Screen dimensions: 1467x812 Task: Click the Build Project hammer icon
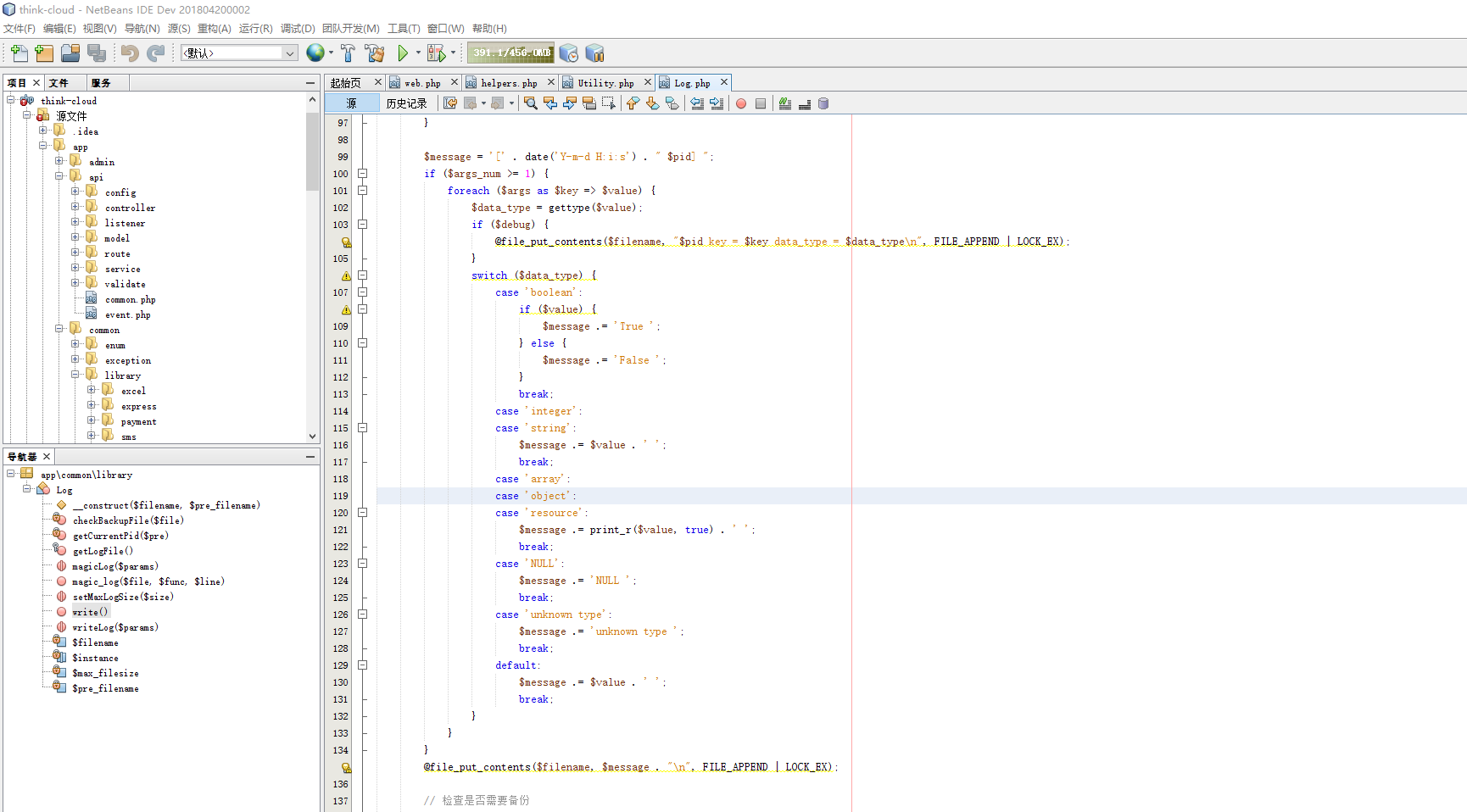click(x=348, y=53)
